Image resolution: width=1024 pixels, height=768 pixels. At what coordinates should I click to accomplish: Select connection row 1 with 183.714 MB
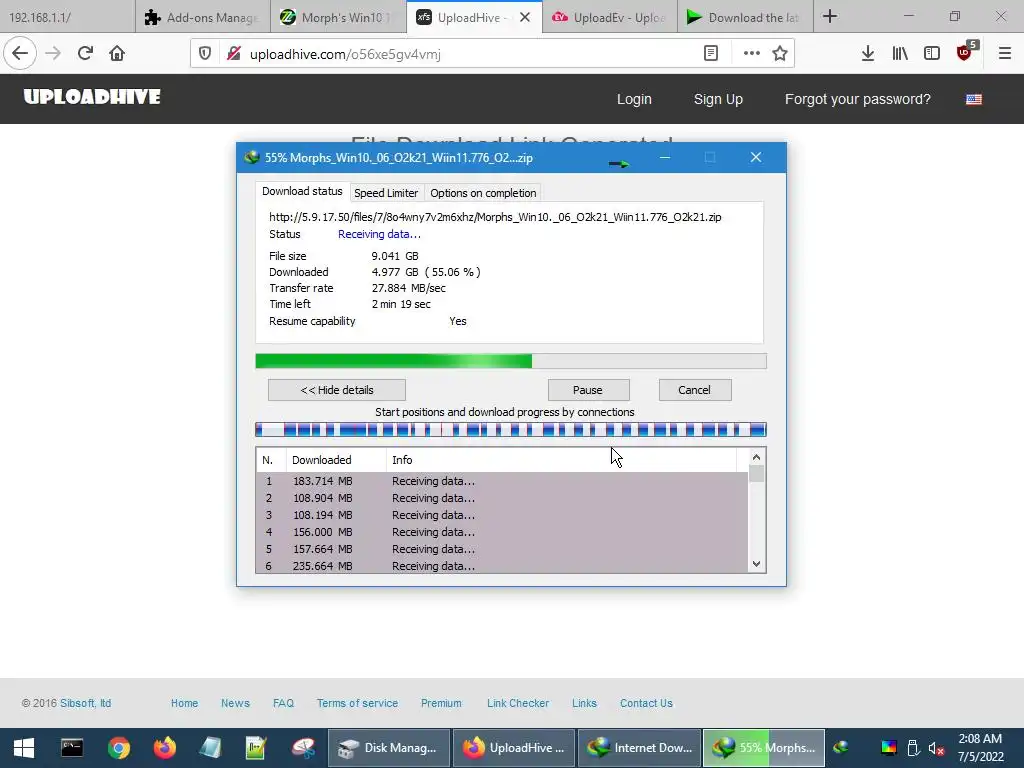click(x=502, y=481)
